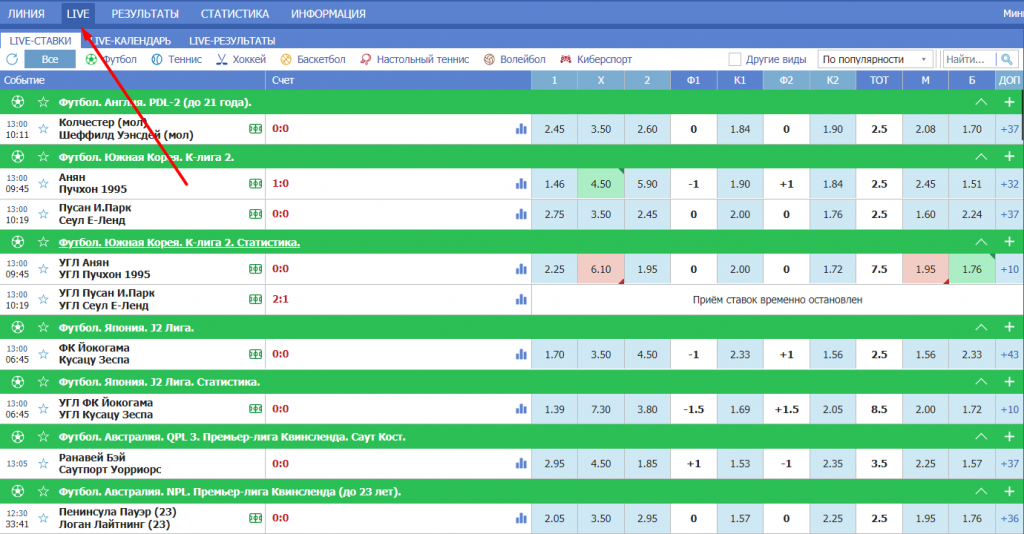This screenshot has height=534, width=1024.
Task: Click the refresh icon beside the Все button
Action: [12, 60]
